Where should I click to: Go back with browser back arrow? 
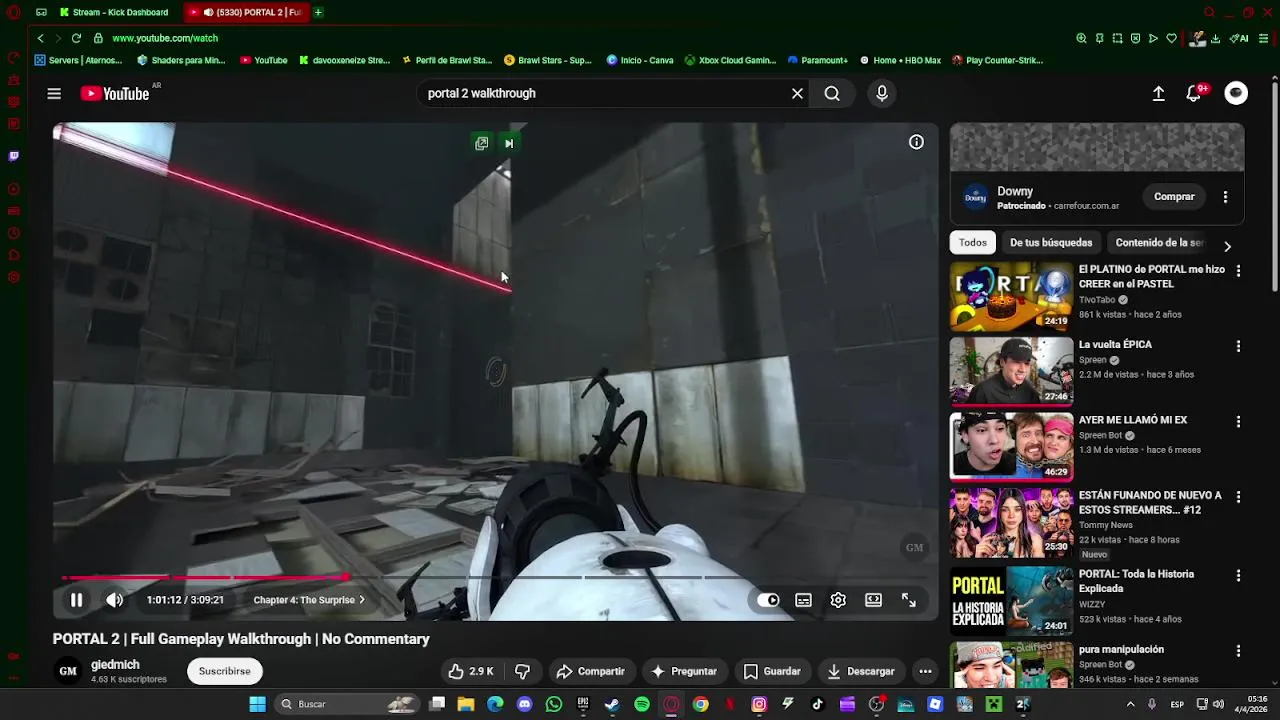(x=40, y=38)
